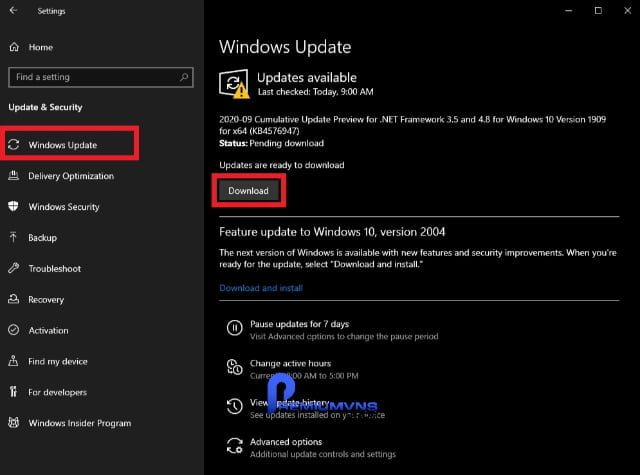Click the Download and install link
The width and height of the screenshot is (640, 475).
[261, 288]
